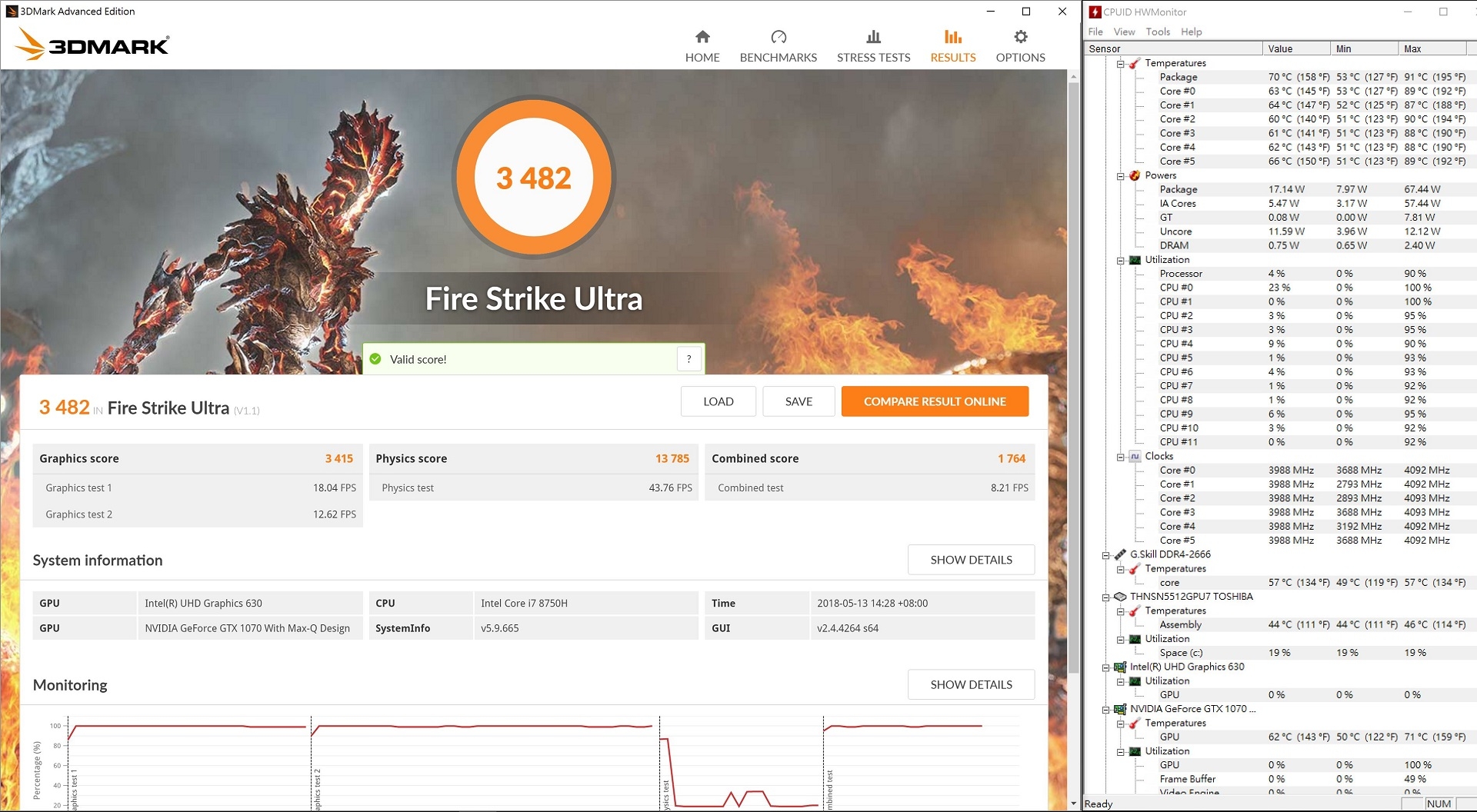Click the Powers flame icon in HWMonitor

[x=1135, y=175]
